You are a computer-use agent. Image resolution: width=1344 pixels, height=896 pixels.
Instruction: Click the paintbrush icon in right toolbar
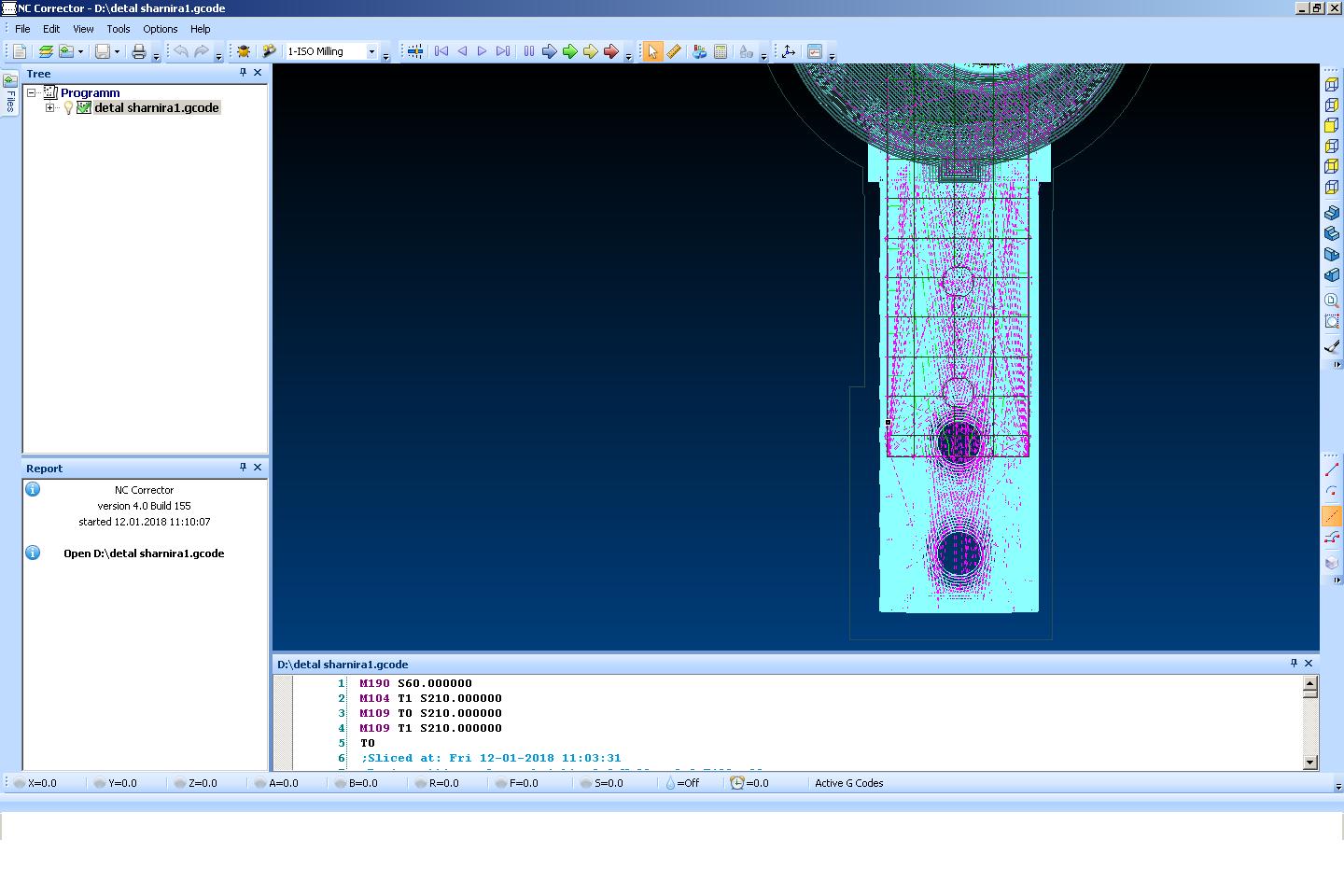point(1332,347)
